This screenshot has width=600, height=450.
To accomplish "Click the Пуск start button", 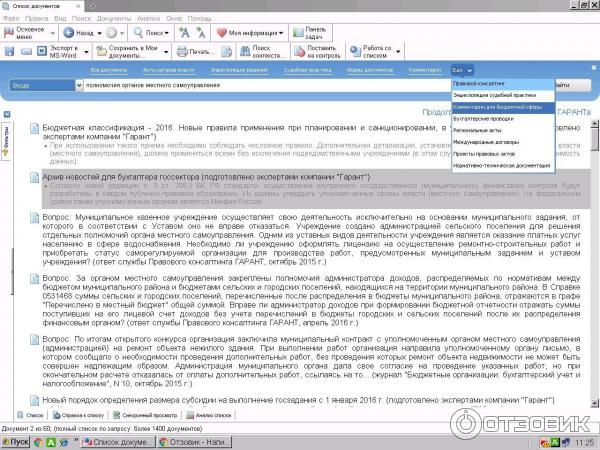I will (15, 442).
